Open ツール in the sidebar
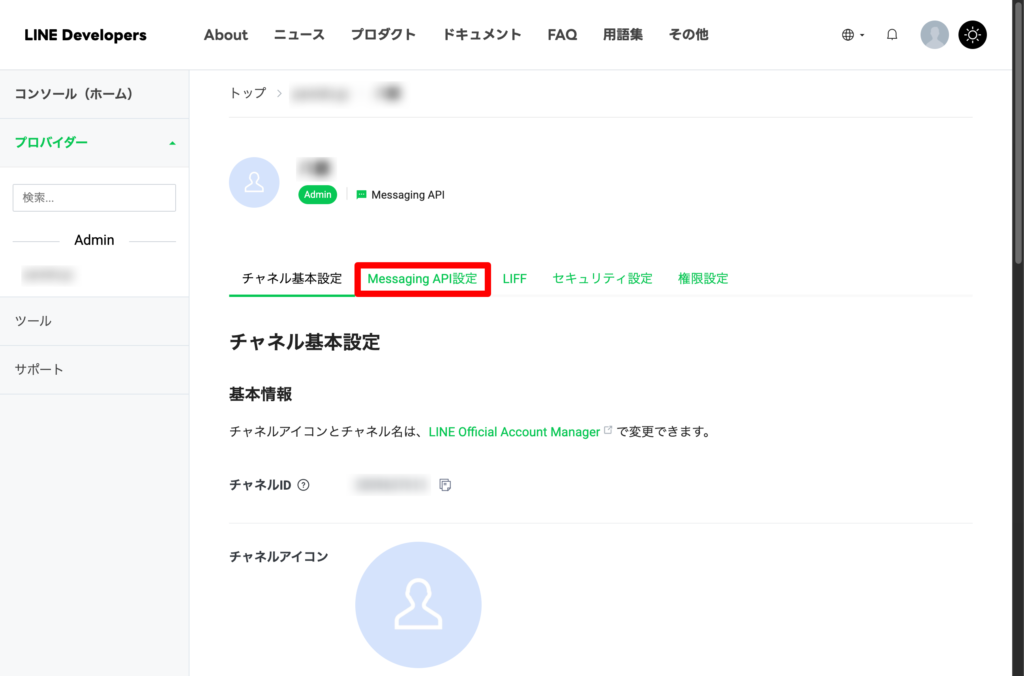This screenshot has width=1024, height=676. [33, 321]
